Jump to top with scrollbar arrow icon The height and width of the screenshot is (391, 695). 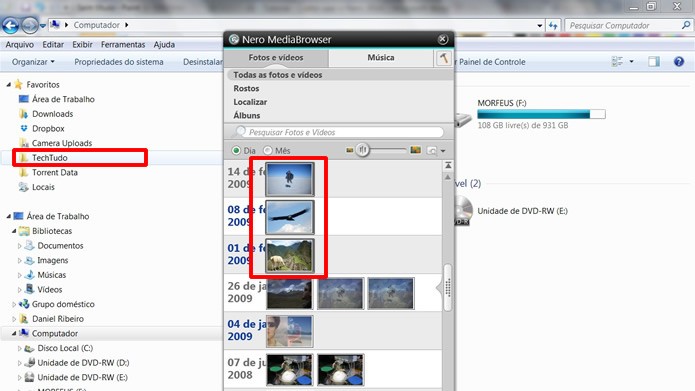(448, 165)
